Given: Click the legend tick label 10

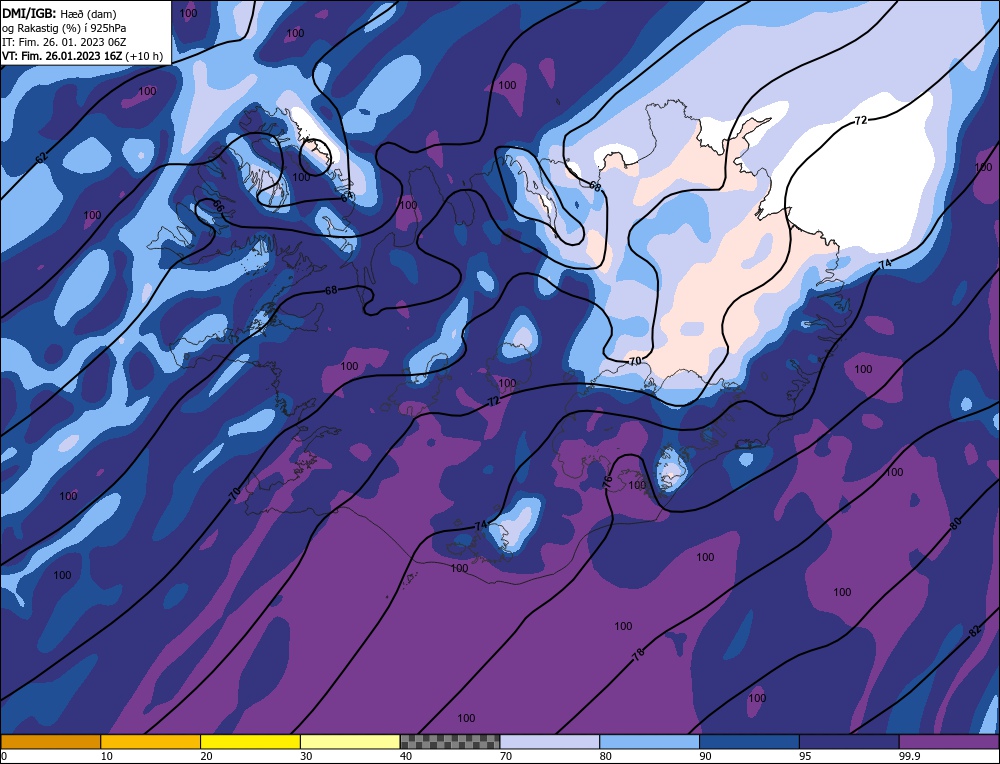Looking at the screenshot, I should (x=107, y=756).
